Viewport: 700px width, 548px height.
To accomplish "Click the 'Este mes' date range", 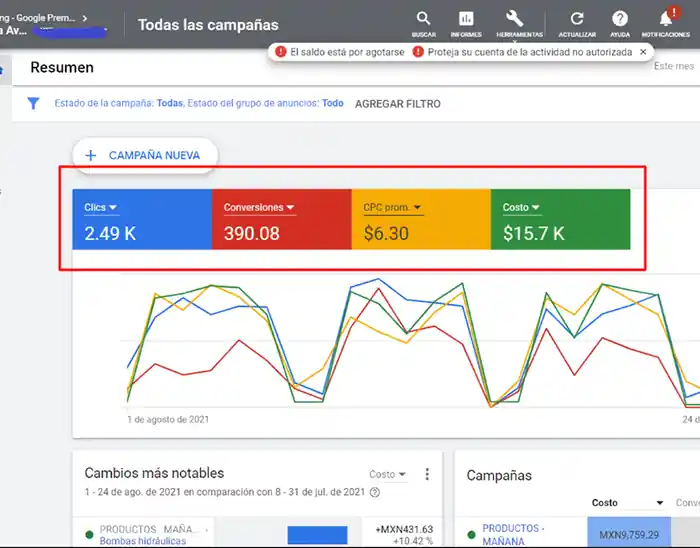I will point(674,66).
